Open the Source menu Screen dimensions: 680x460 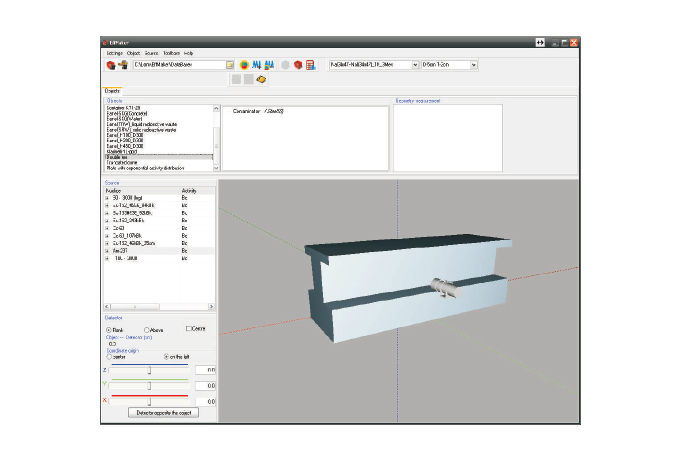151,53
